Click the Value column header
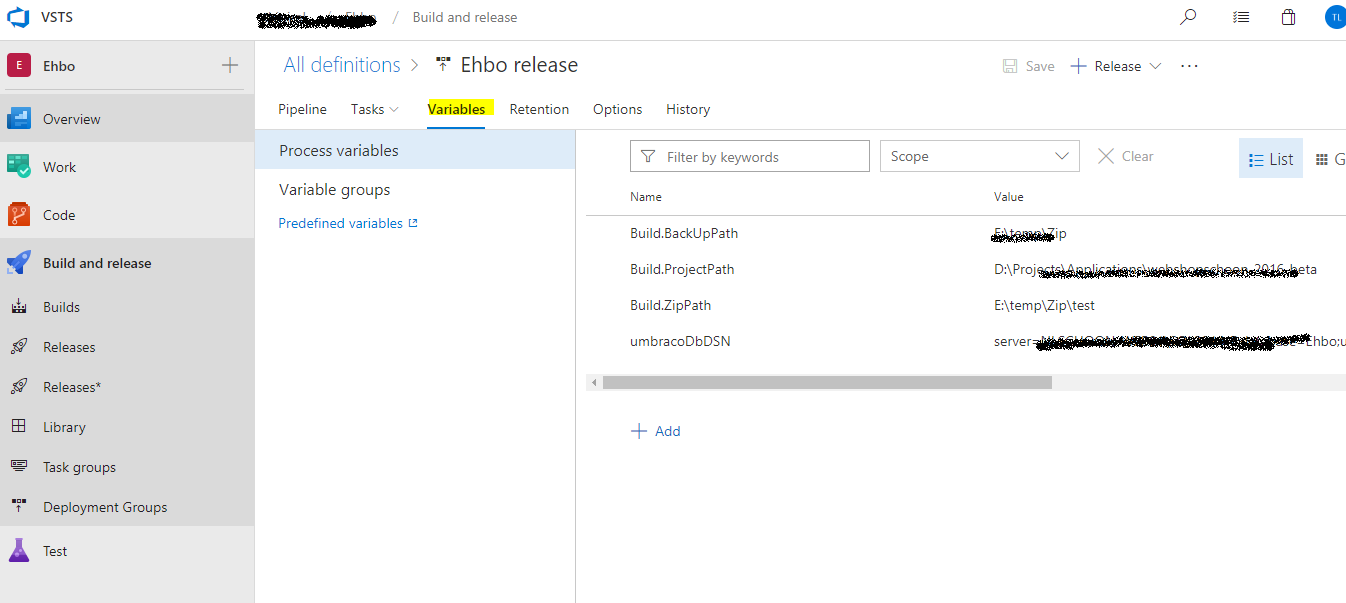The height and width of the screenshot is (603, 1346). click(1008, 197)
